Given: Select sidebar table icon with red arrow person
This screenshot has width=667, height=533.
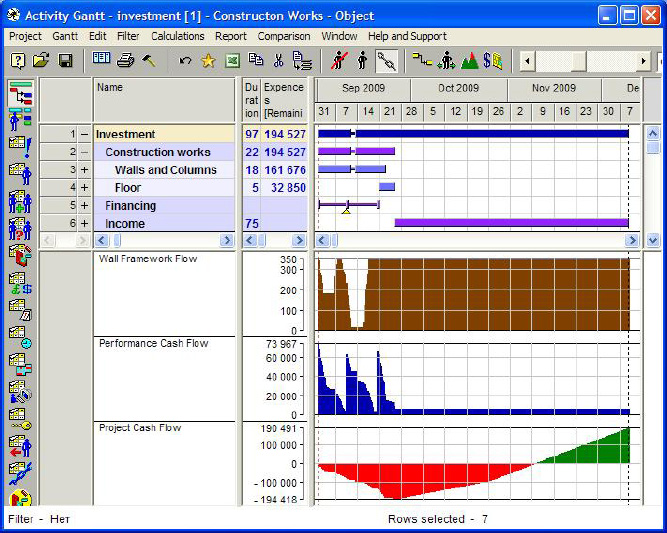Looking at the screenshot, I should click(20, 446).
